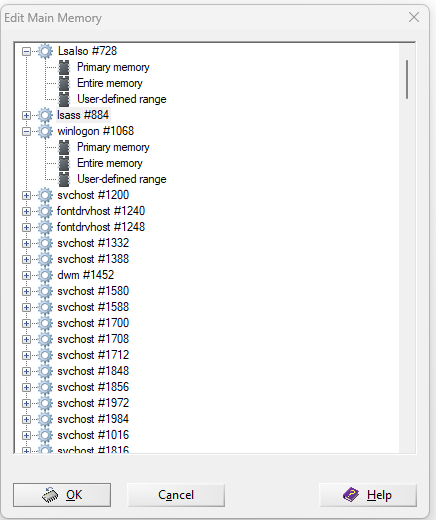This screenshot has width=436, height=520.
Task: Click the gear icon of svchost #1332
Action: (x=45, y=243)
